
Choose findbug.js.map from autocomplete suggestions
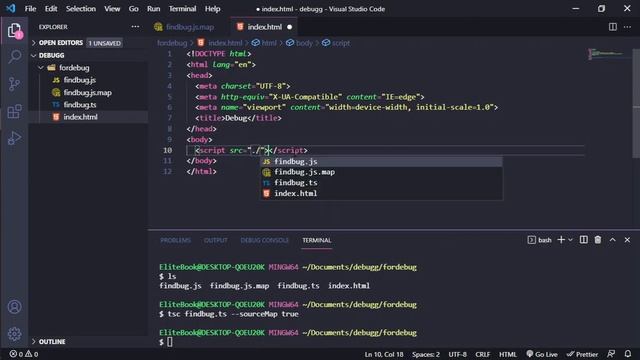381,172
